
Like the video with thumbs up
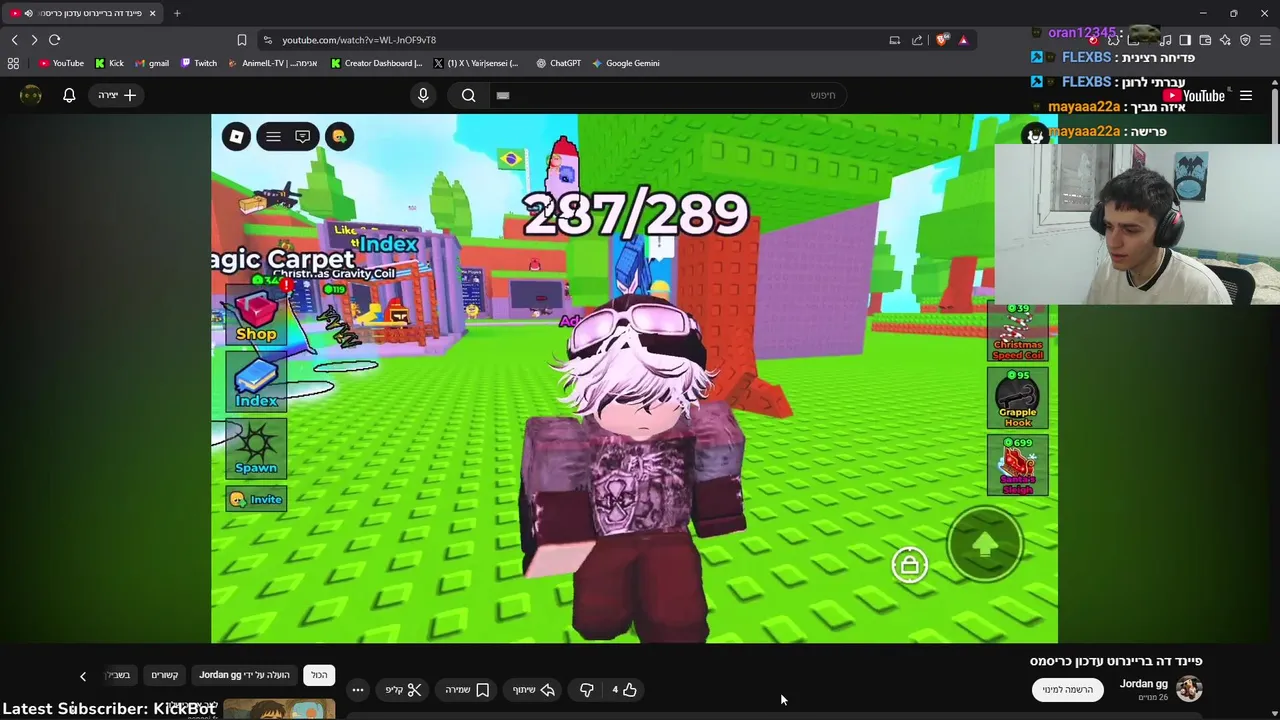pyautogui.click(x=624, y=689)
